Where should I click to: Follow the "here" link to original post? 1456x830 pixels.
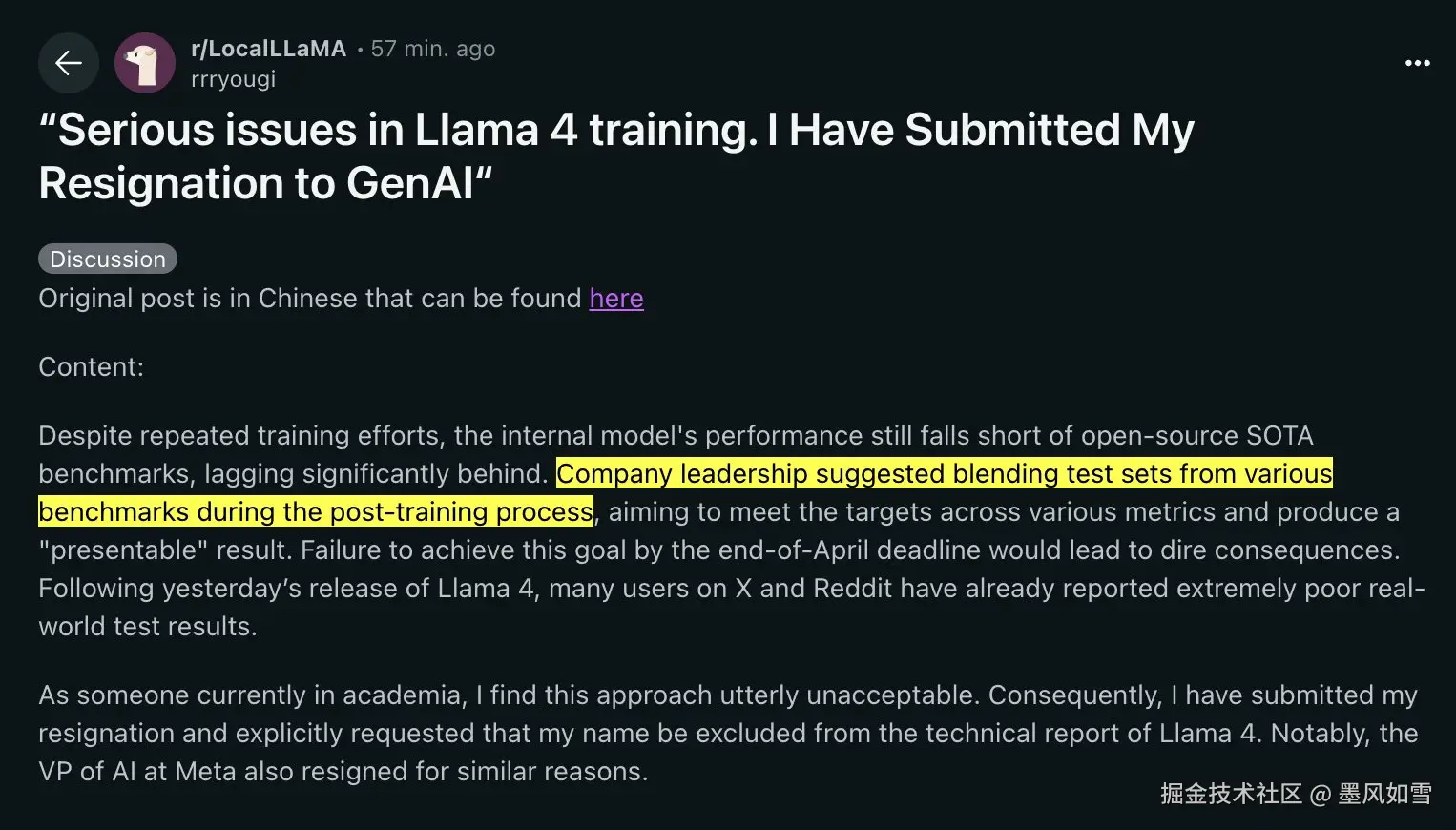(616, 299)
